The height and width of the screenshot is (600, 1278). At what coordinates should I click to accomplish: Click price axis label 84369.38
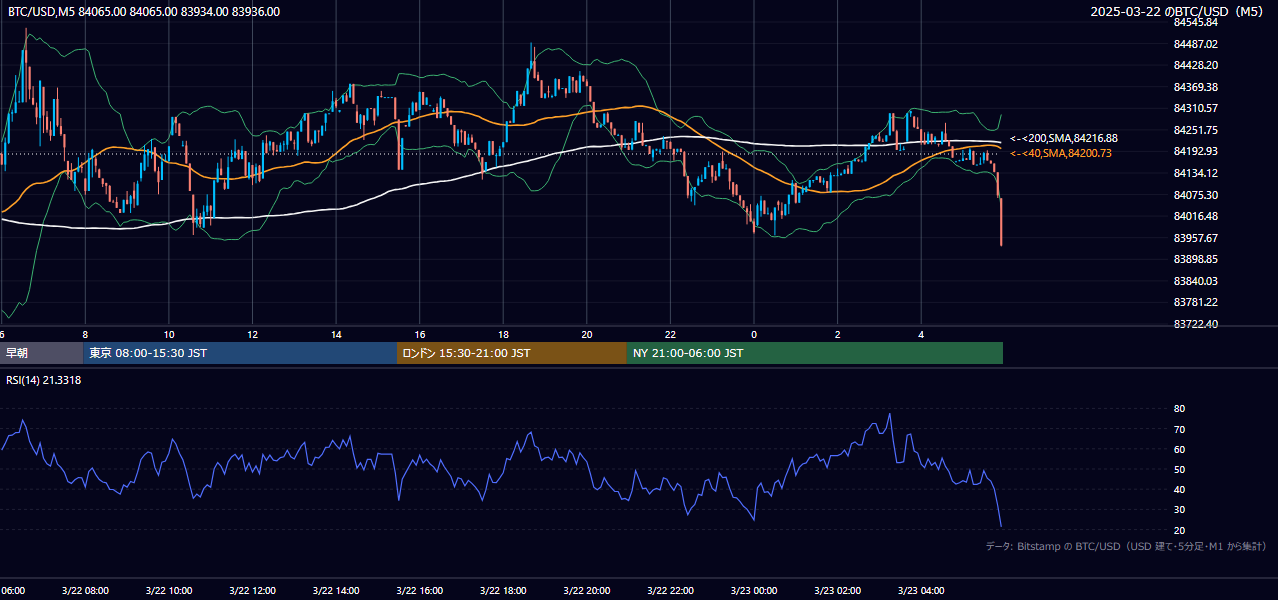1195,87
